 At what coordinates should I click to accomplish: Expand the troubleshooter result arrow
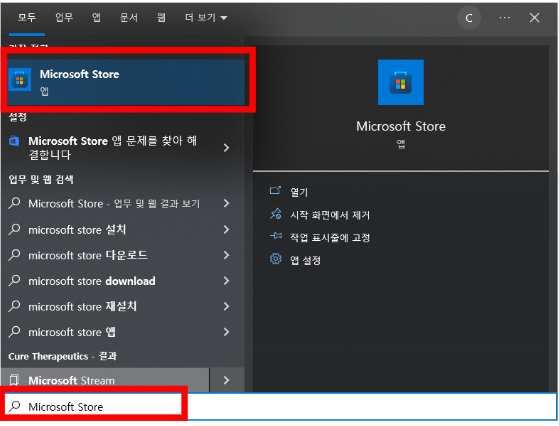pyautogui.click(x=226, y=148)
